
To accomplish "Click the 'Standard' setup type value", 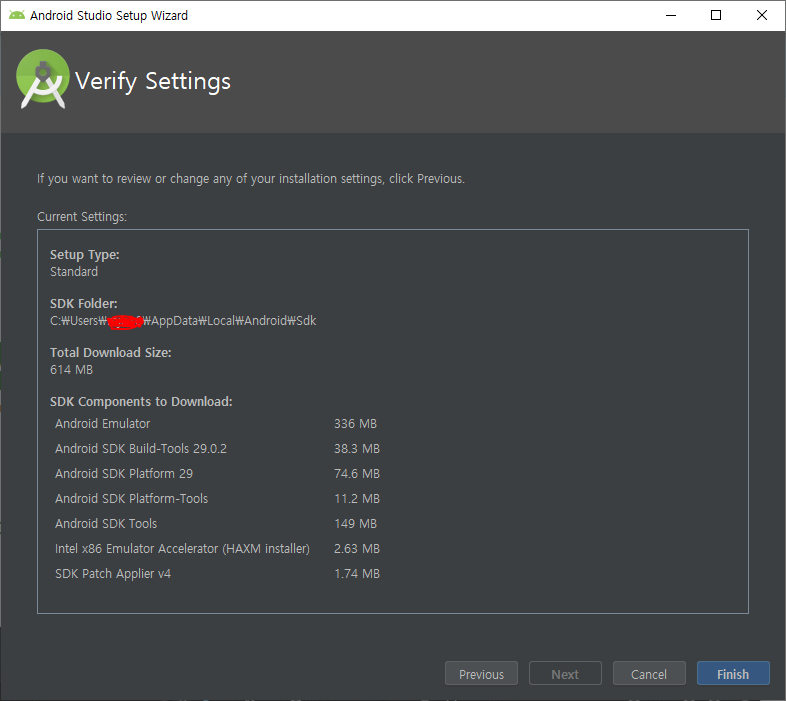I will (x=74, y=272).
